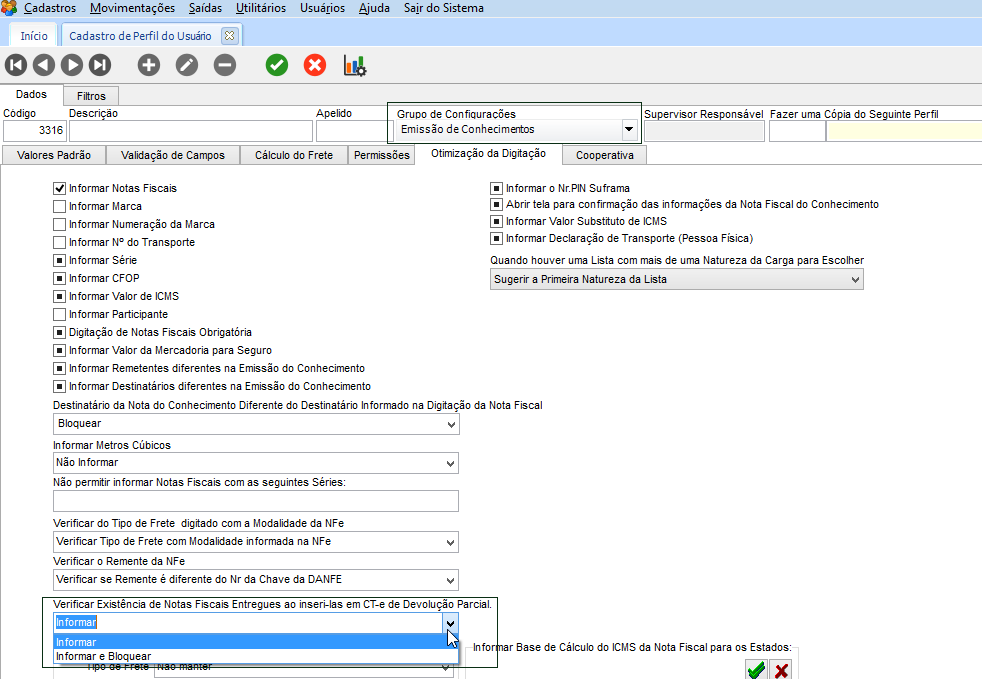
Task: Open Validação de Campos tab
Action: click(173, 155)
